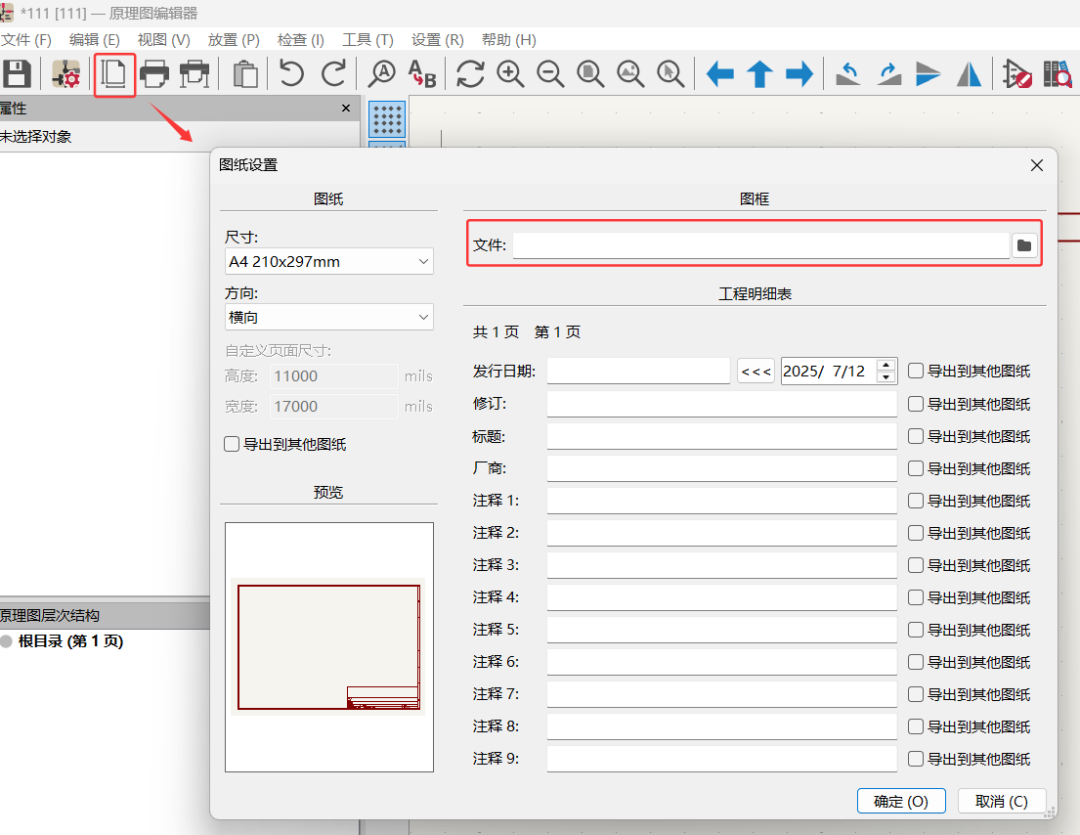This screenshot has width=1080, height=835.
Task: Open the 编辑 (E) menu
Action: (94, 40)
